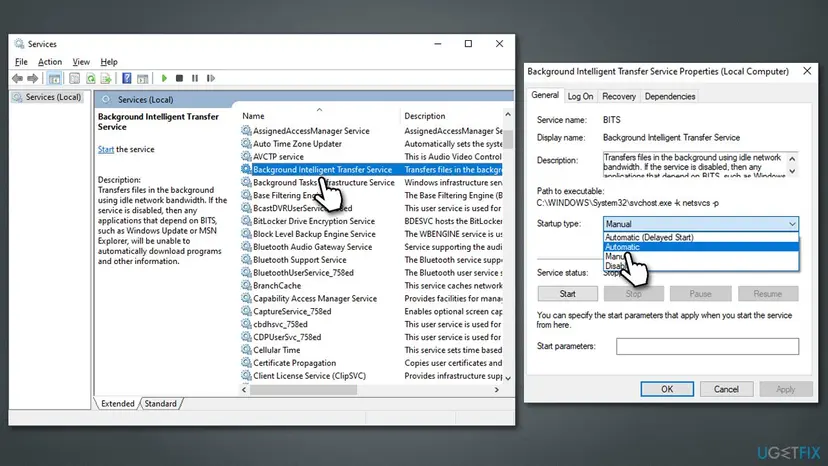Click Cancel in the Properties dialog

[x=726, y=389]
